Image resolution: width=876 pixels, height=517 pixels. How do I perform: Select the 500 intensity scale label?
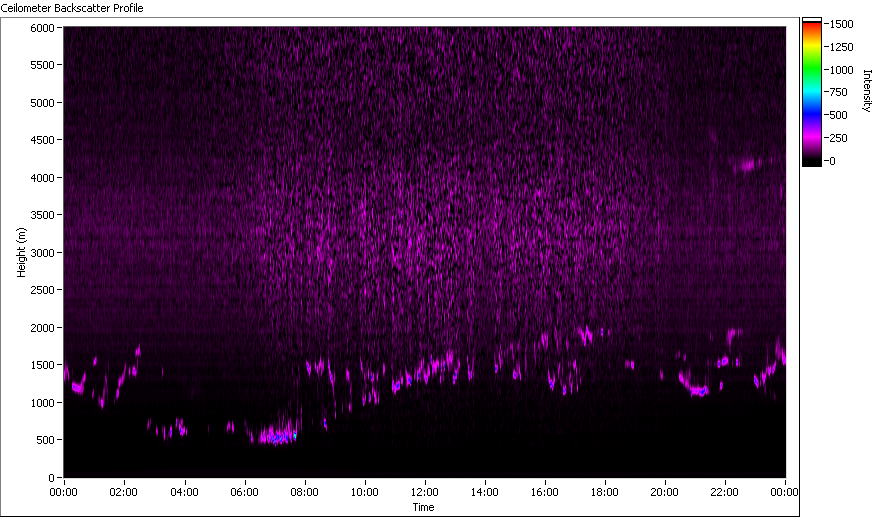pyautogui.click(x=839, y=115)
